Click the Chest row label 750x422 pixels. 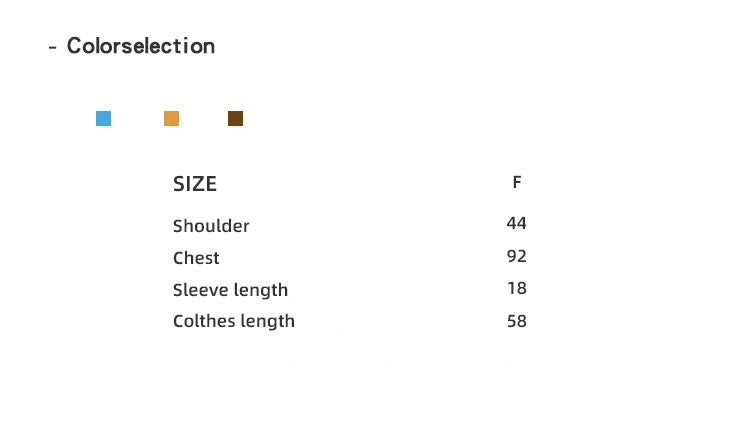click(196, 258)
